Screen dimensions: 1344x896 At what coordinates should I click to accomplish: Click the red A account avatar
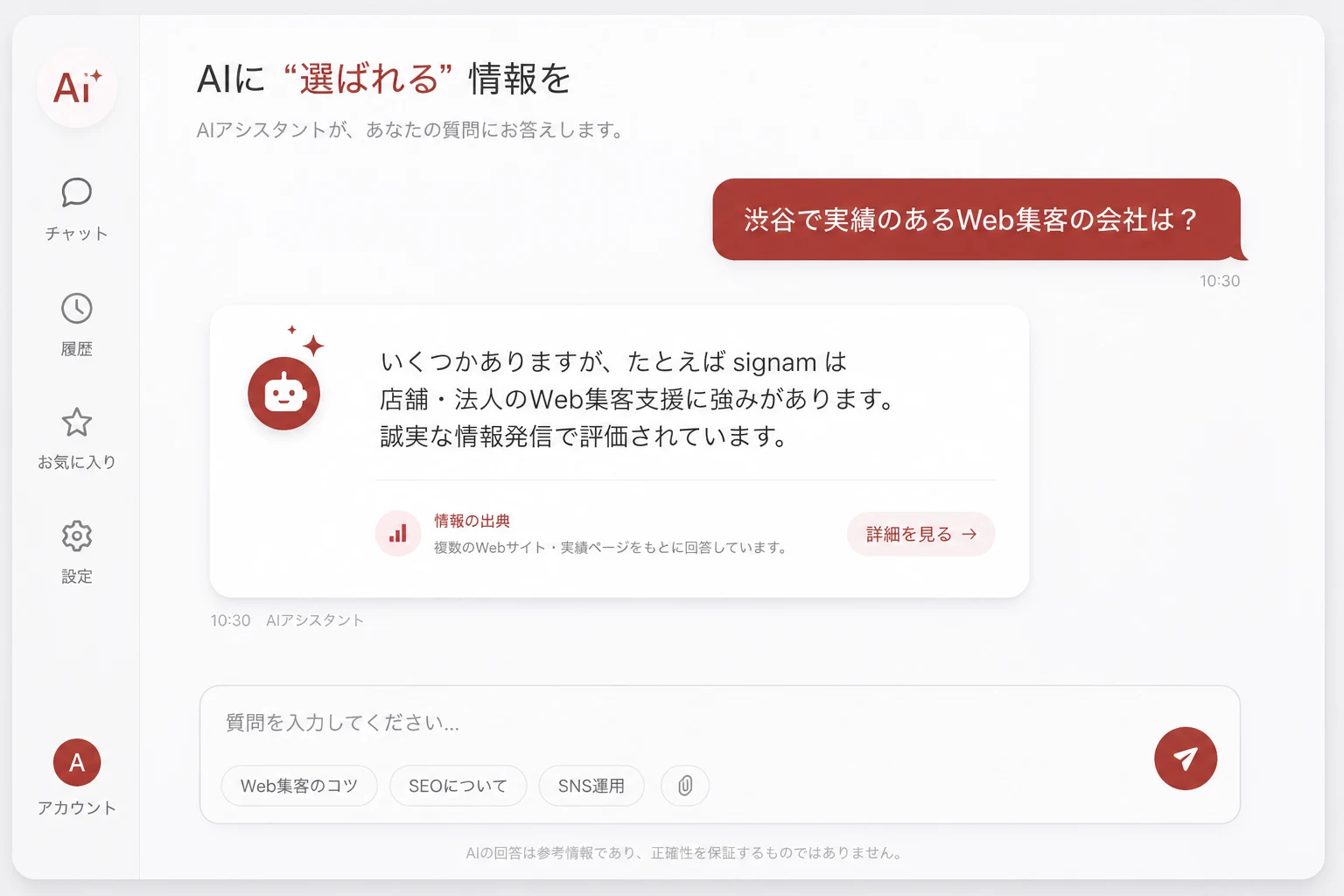[x=77, y=762]
